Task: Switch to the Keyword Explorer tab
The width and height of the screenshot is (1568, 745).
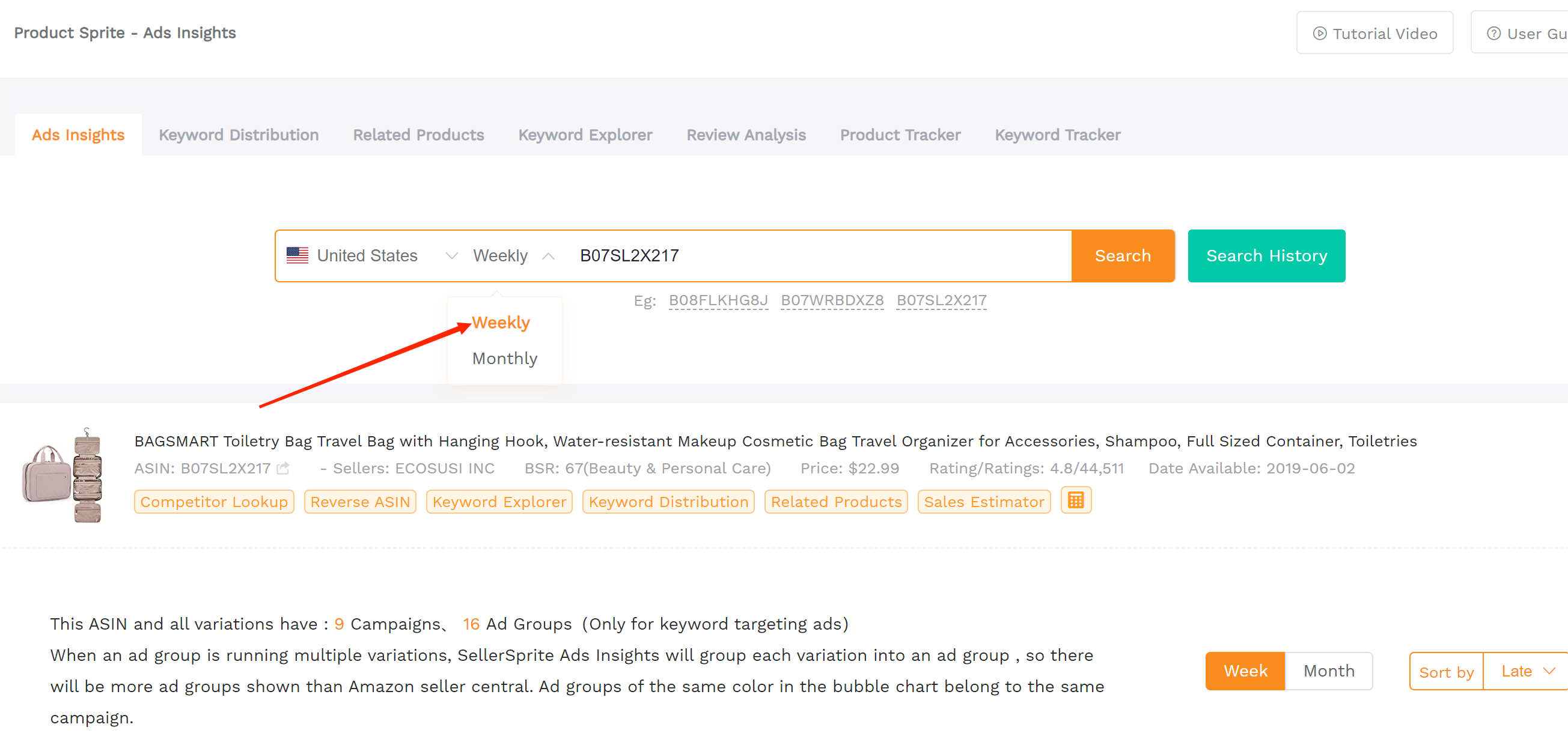Action: (x=585, y=135)
